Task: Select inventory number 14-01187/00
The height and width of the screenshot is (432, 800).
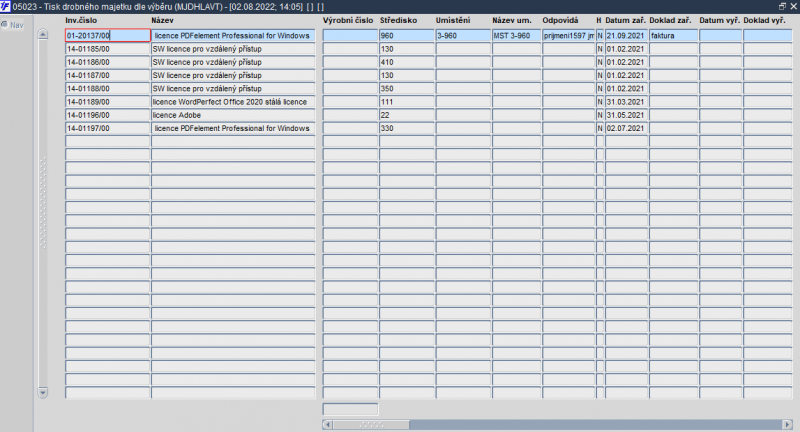Action: 108,75
